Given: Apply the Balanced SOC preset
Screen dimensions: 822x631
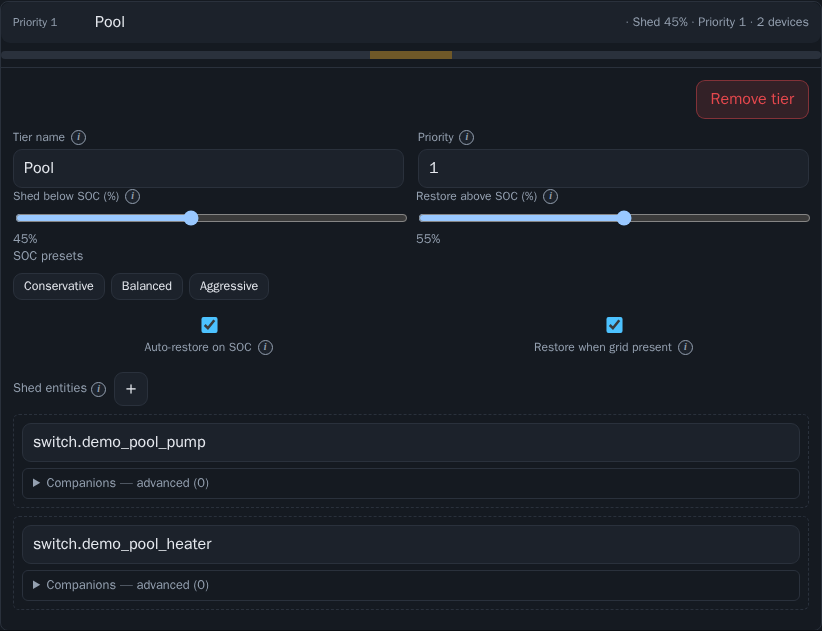Looking at the screenshot, I should click(x=147, y=286).
